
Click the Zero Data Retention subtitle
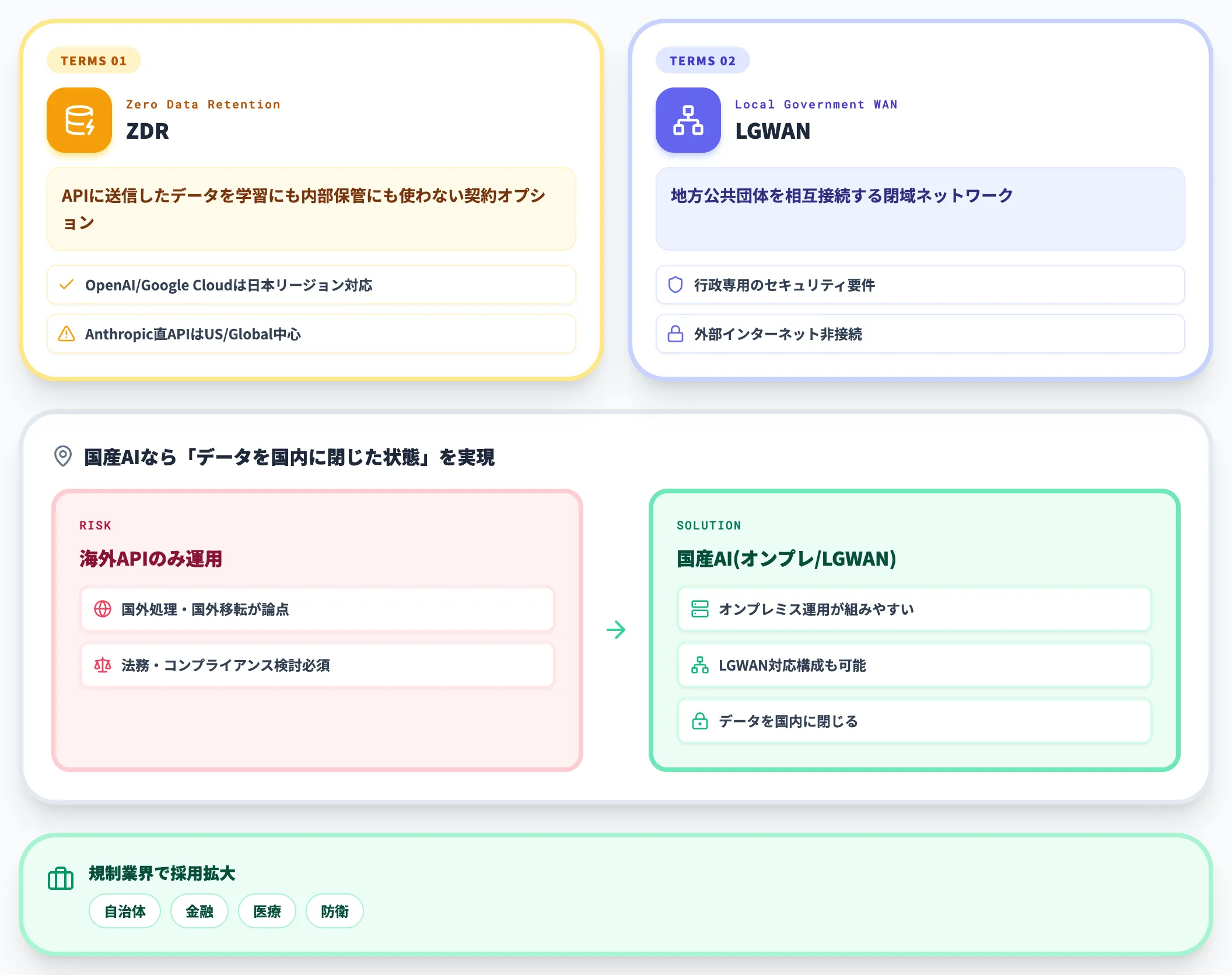203,104
